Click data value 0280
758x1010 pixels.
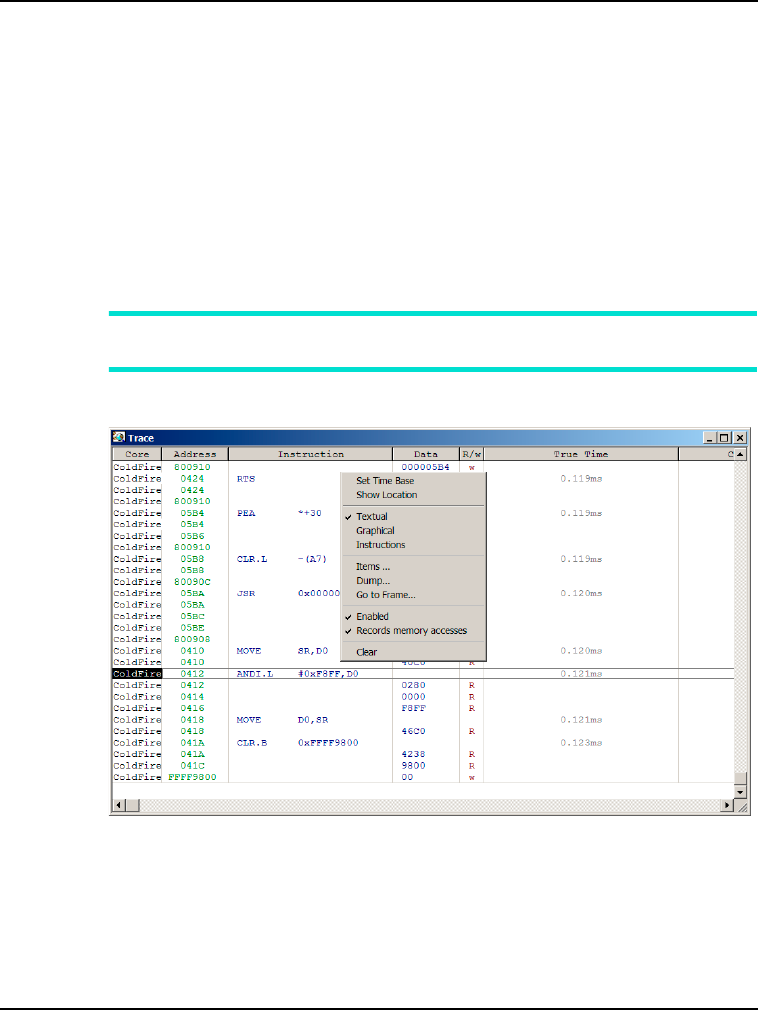(x=413, y=685)
